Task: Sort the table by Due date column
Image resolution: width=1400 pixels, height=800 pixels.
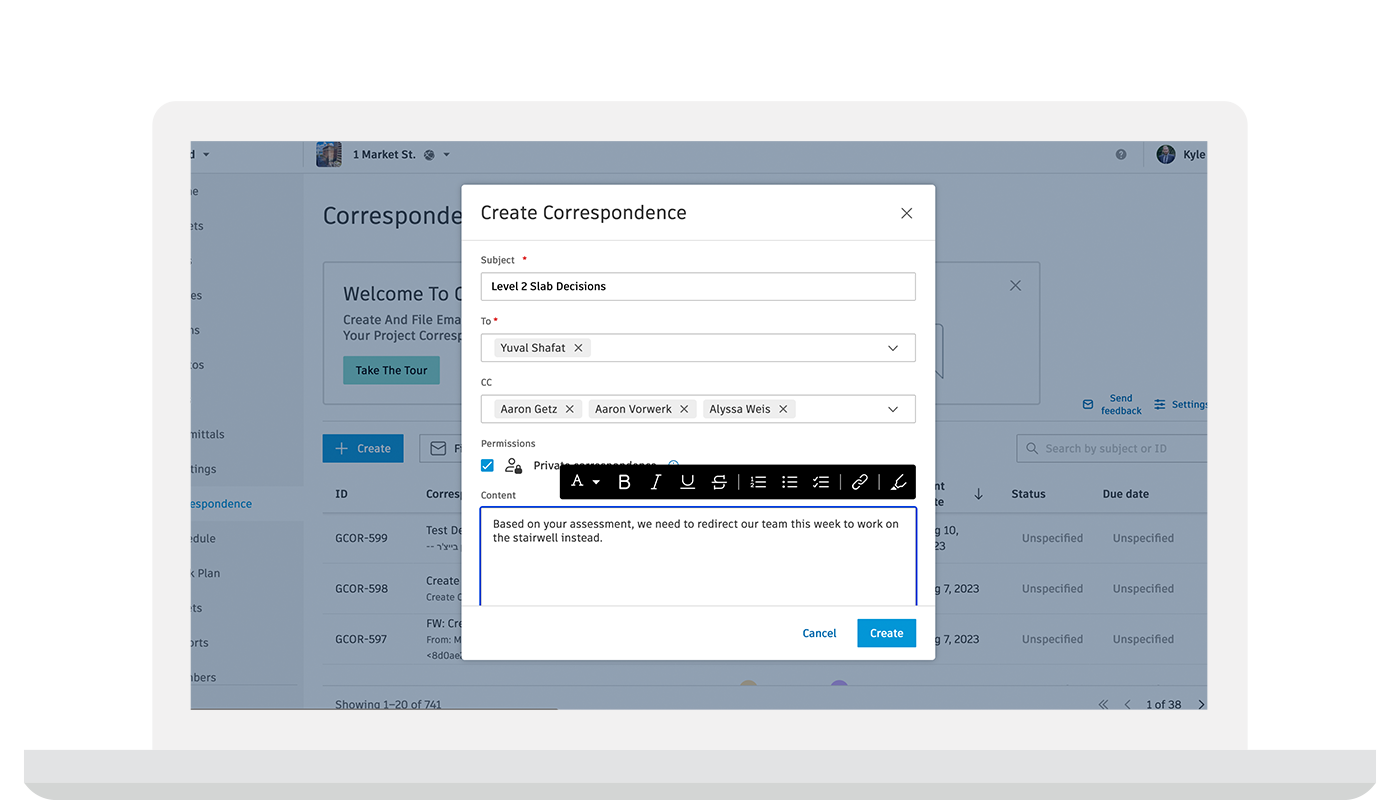Action: pos(1126,494)
